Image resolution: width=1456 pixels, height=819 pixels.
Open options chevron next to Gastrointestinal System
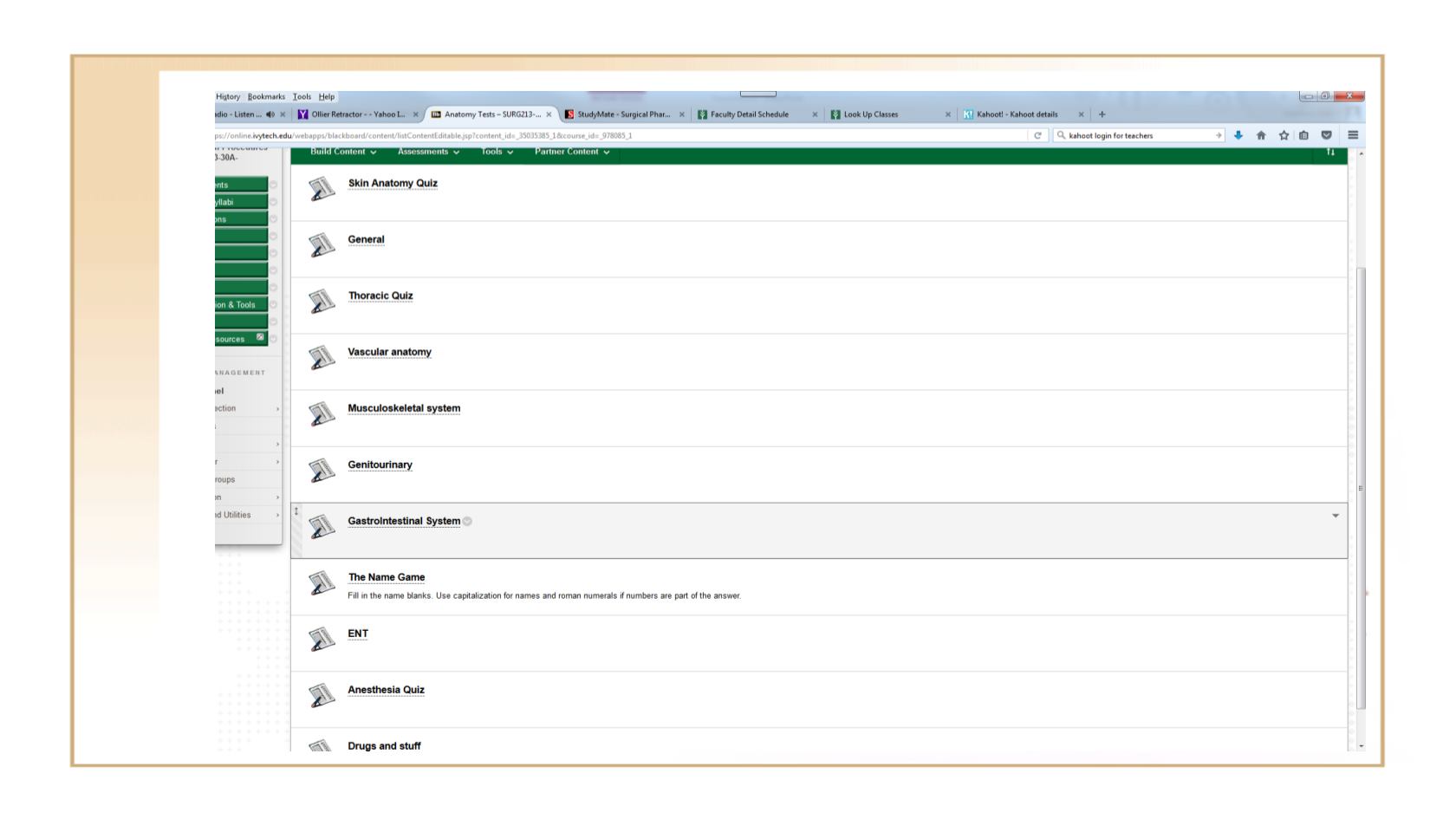(468, 522)
